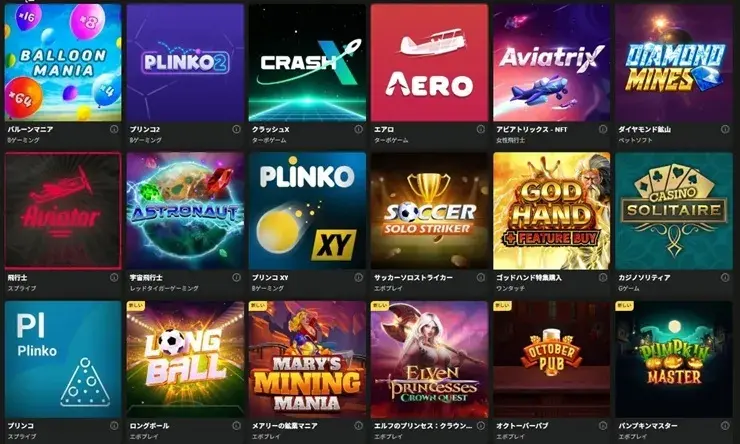Open info icon for ゴッドハンド特集購入
Screen dimensions: 740x444
click(603, 277)
